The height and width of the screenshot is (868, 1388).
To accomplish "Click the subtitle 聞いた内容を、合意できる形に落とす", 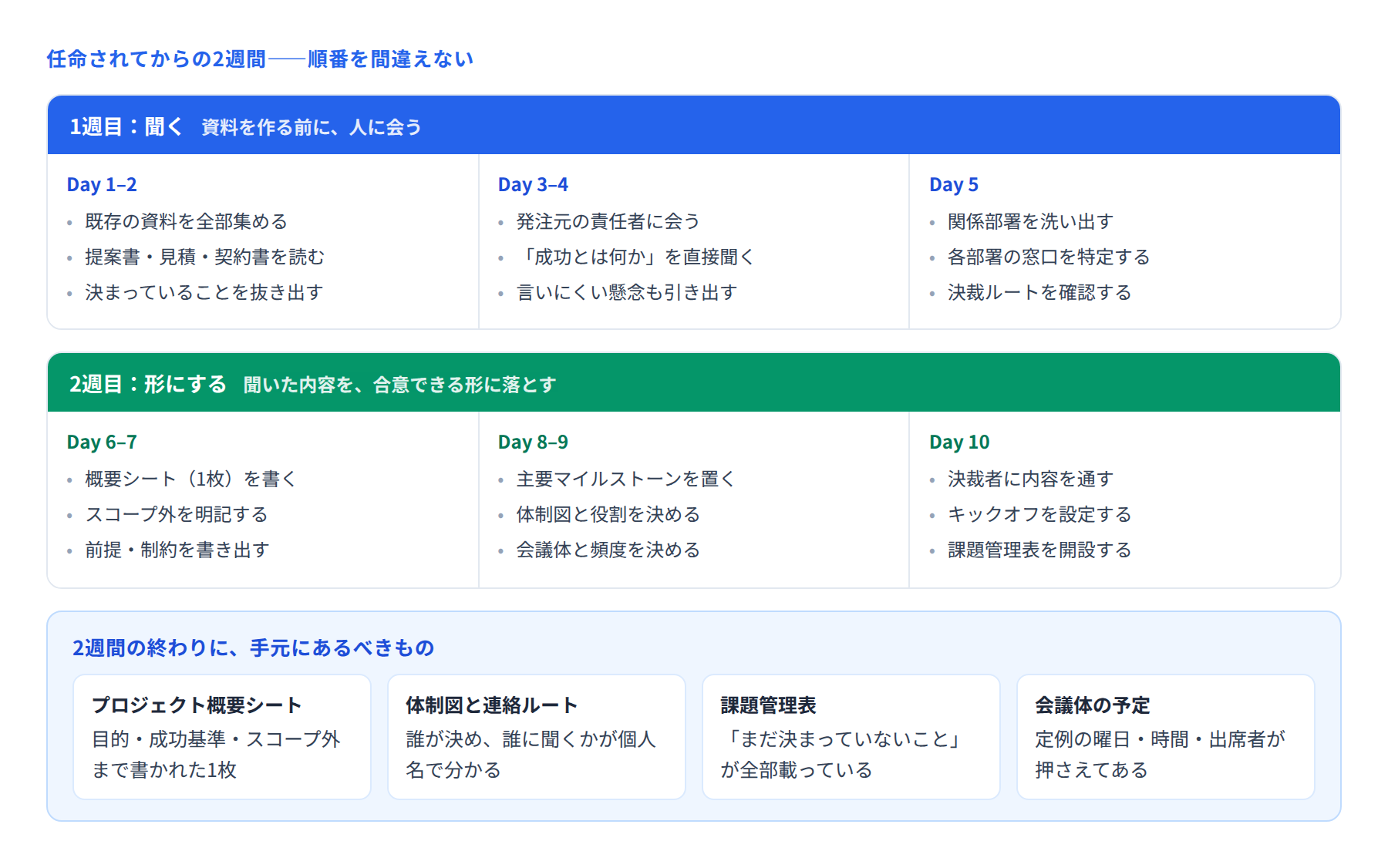I will (x=399, y=385).
